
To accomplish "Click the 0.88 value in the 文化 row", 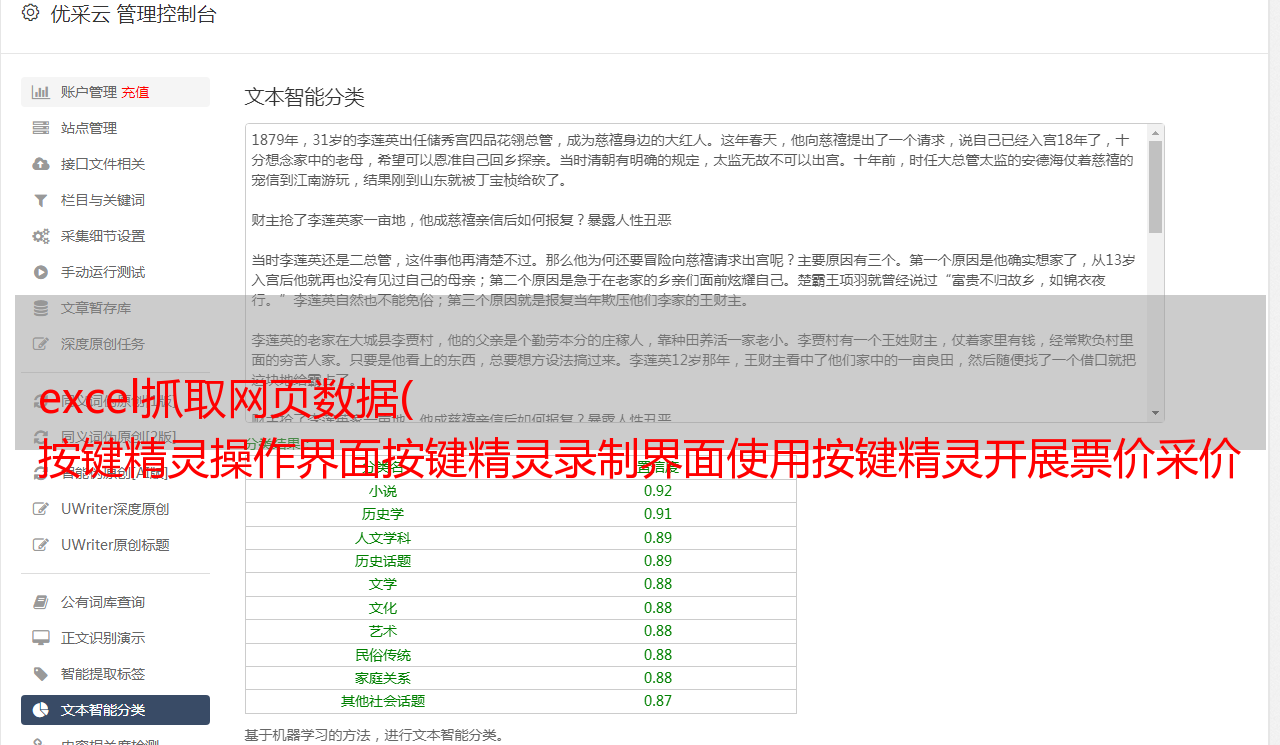I will pos(658,608).
